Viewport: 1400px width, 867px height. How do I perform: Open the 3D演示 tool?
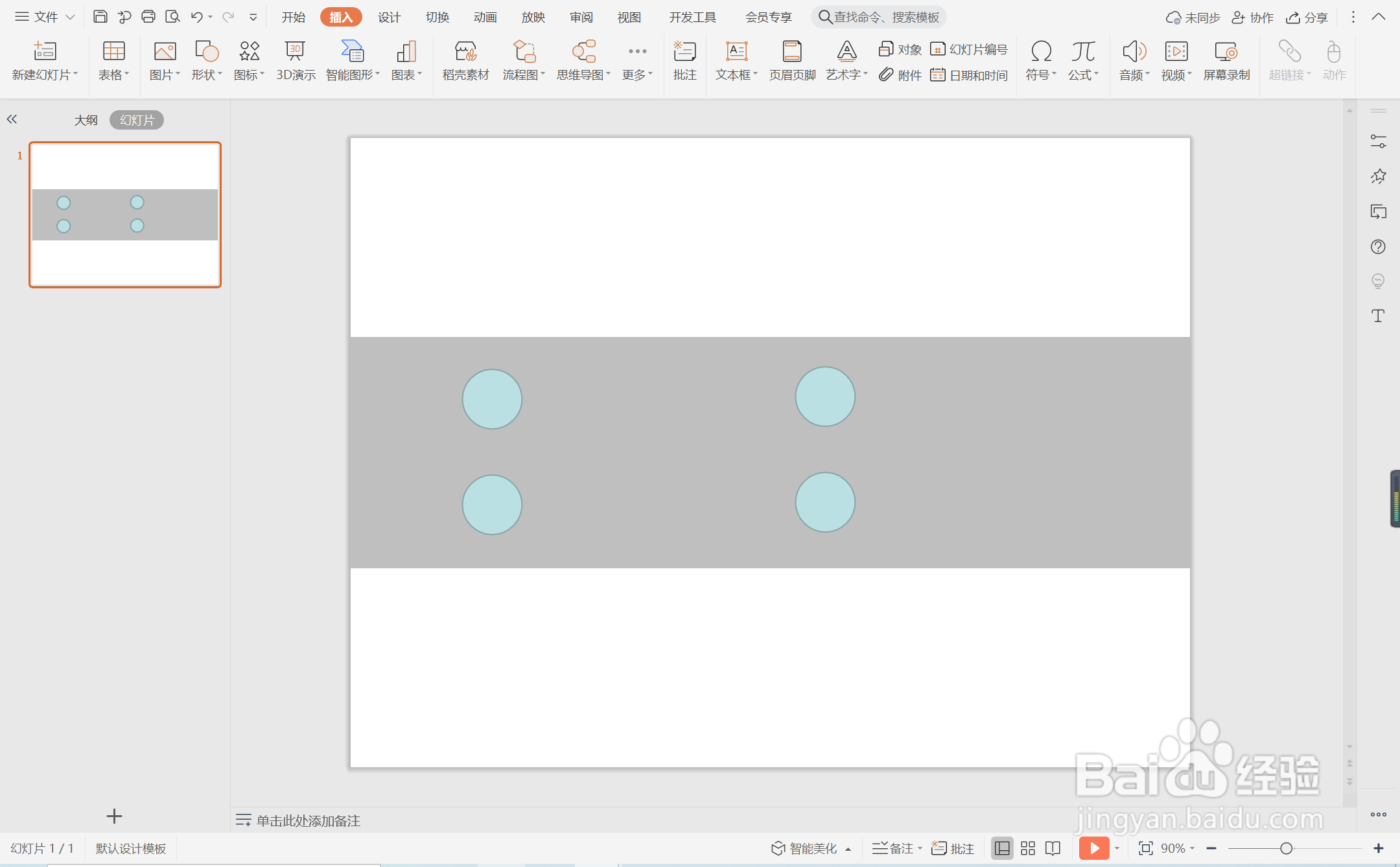coord(296,61)
